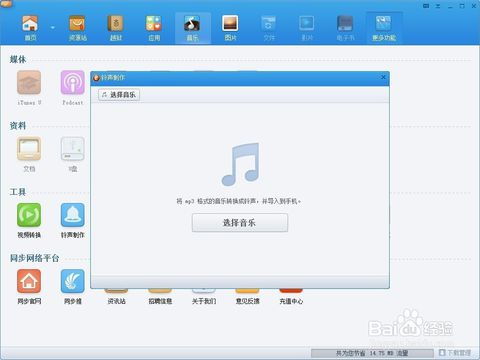The height and width of the screenshot is (360, 480).
Task: Click the 同步网络平台 section heading
Action: tap(34, 258)
